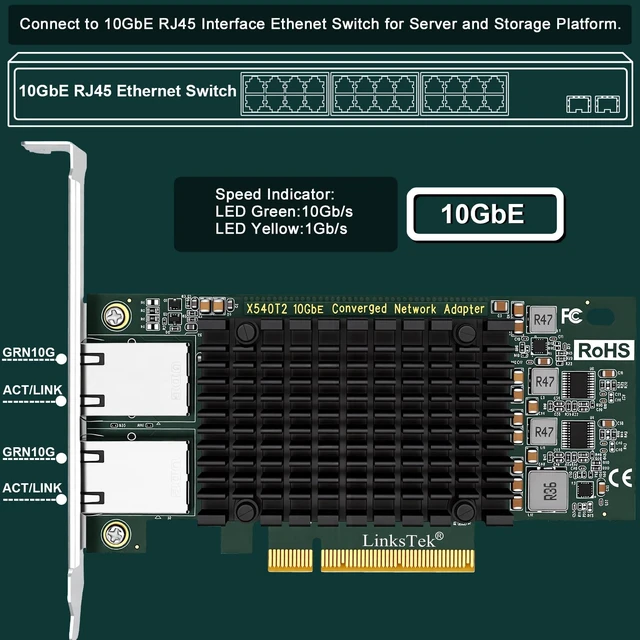Click the GRN10G label for the upper port
Viewport: 640px width, 640px height.
pos(28,353)
